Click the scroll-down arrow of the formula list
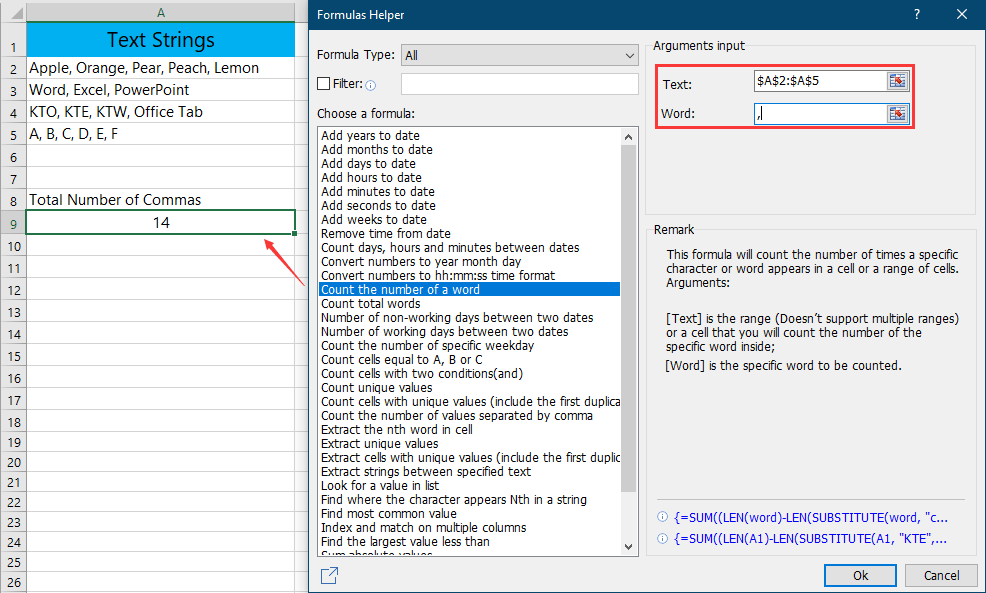The width and height of the screenshot is (986, 593). 628,547
